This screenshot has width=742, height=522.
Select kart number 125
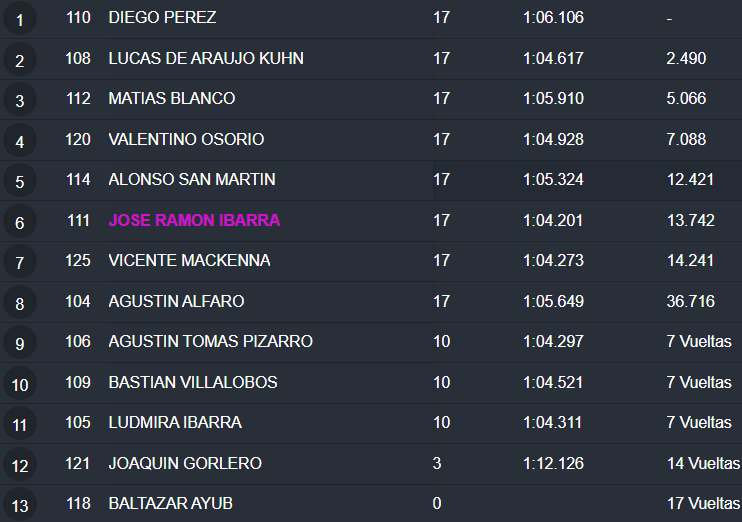point(78,261)
